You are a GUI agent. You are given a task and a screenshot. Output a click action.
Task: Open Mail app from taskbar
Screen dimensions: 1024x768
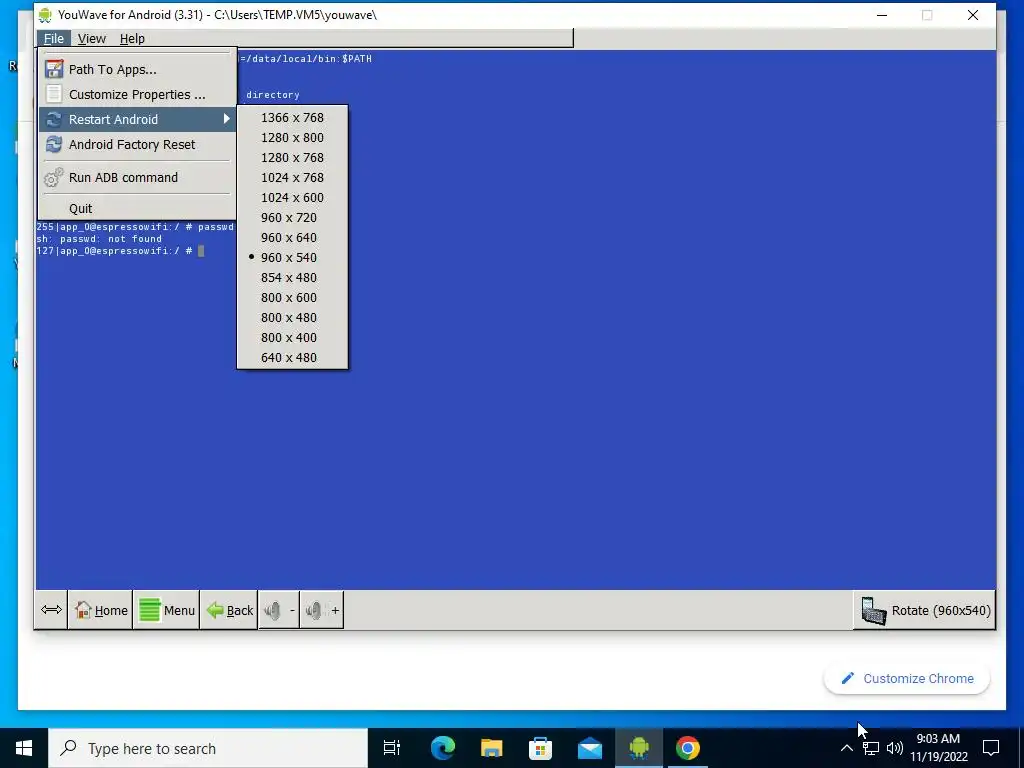click(590, 748)
